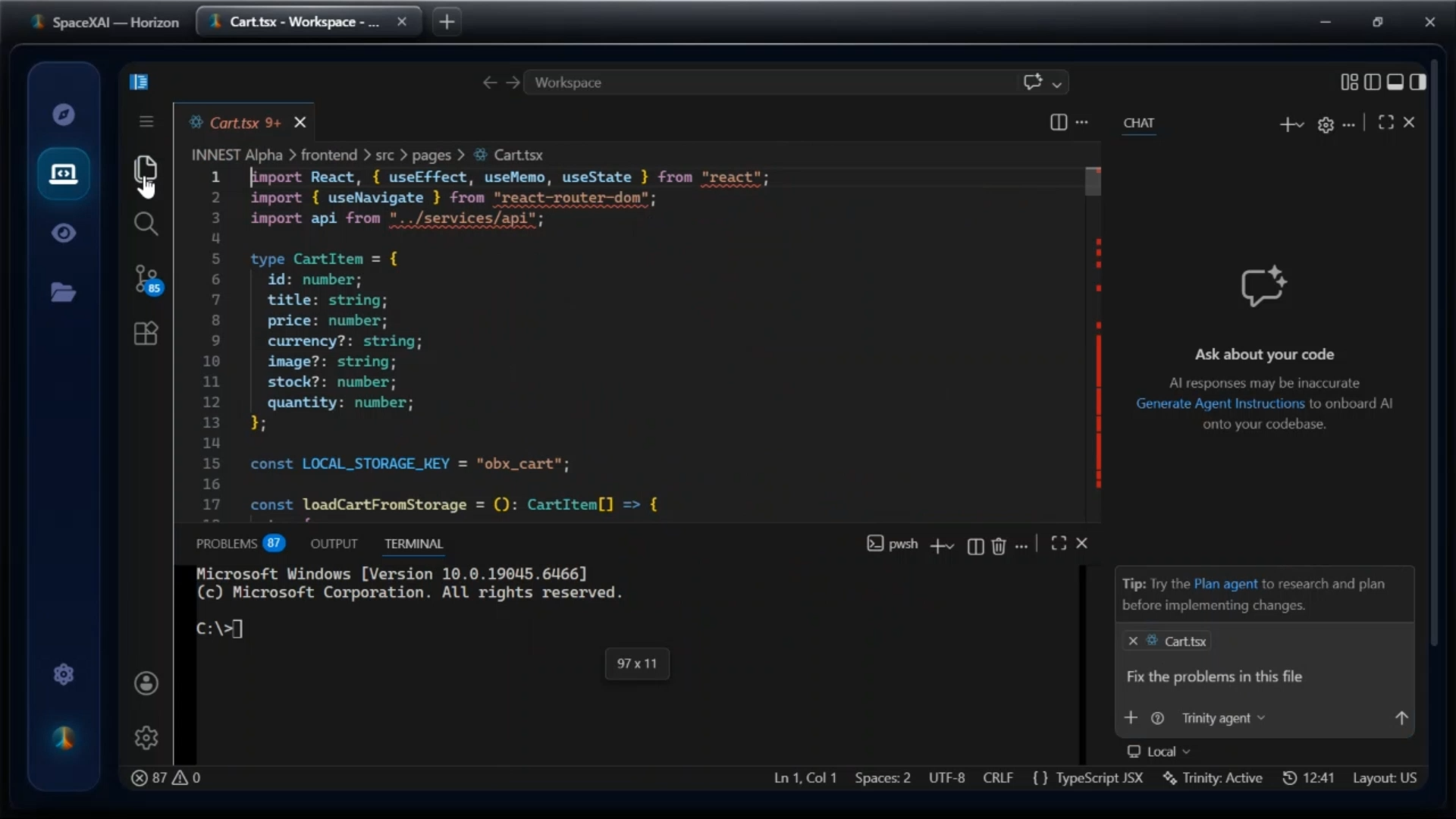Toggle the bottom panel layout button
Image resolution: width=1456 pixels, height=819 pixels.
[1395, 82]
